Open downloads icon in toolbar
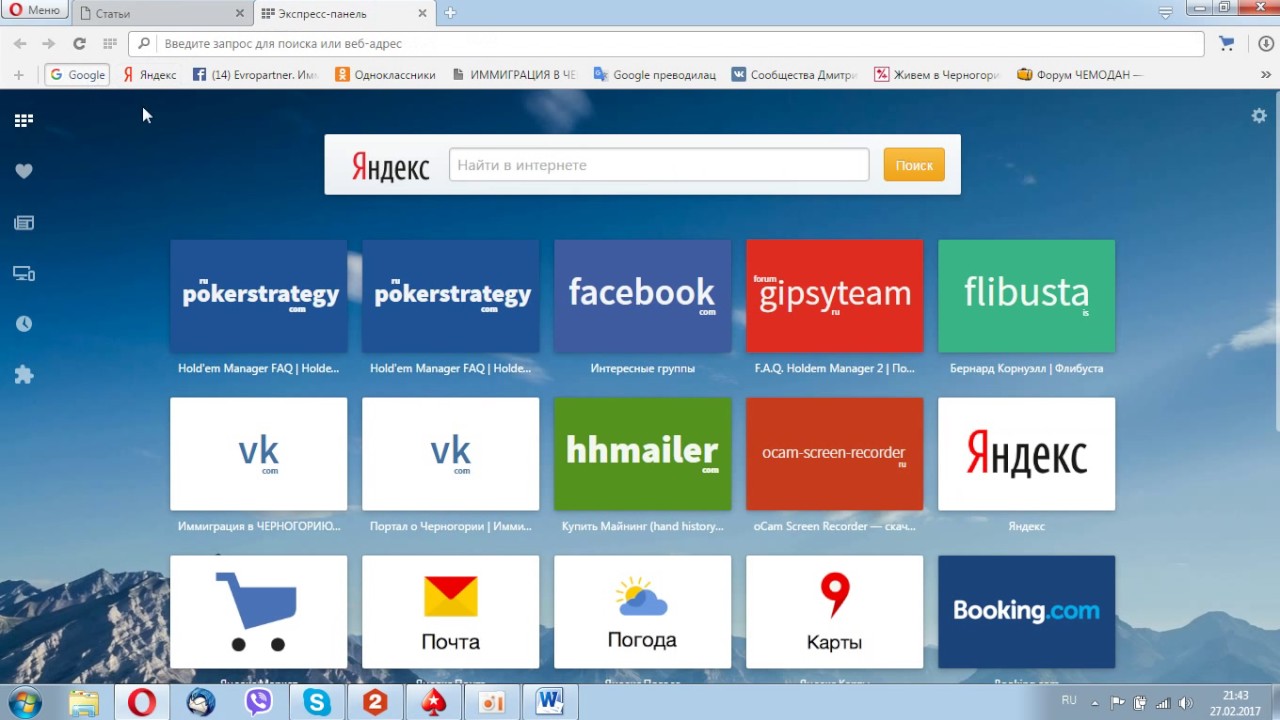1280x720 pixels. 1265,44
